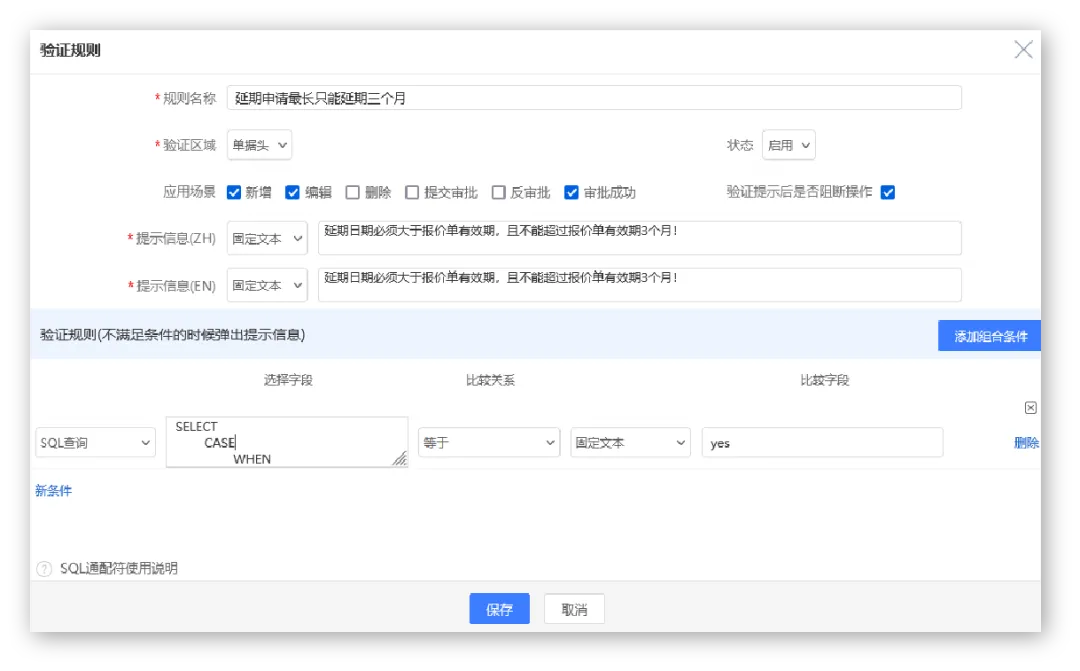
Task: Uncheck the 编辑 scenario checkbox
Action: [293, 193]
